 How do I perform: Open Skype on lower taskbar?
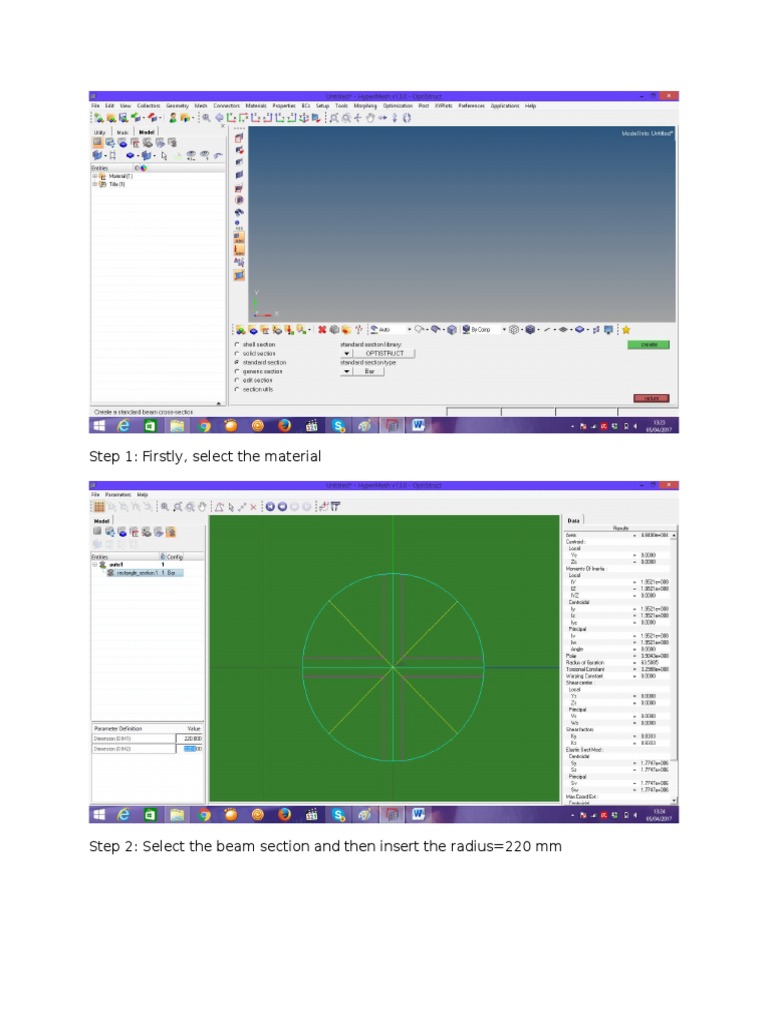pyautogui.click(x=338, y=814)
